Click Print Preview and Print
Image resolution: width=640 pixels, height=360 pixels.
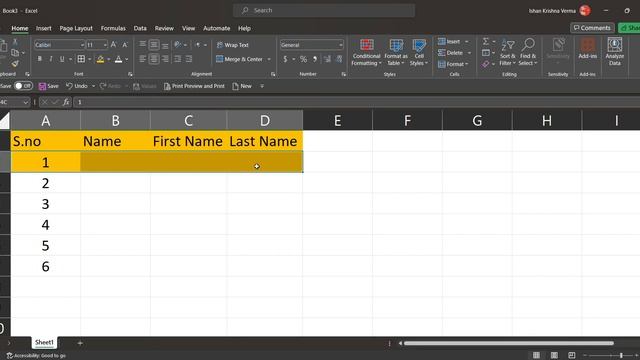click(x=194, y=86)
